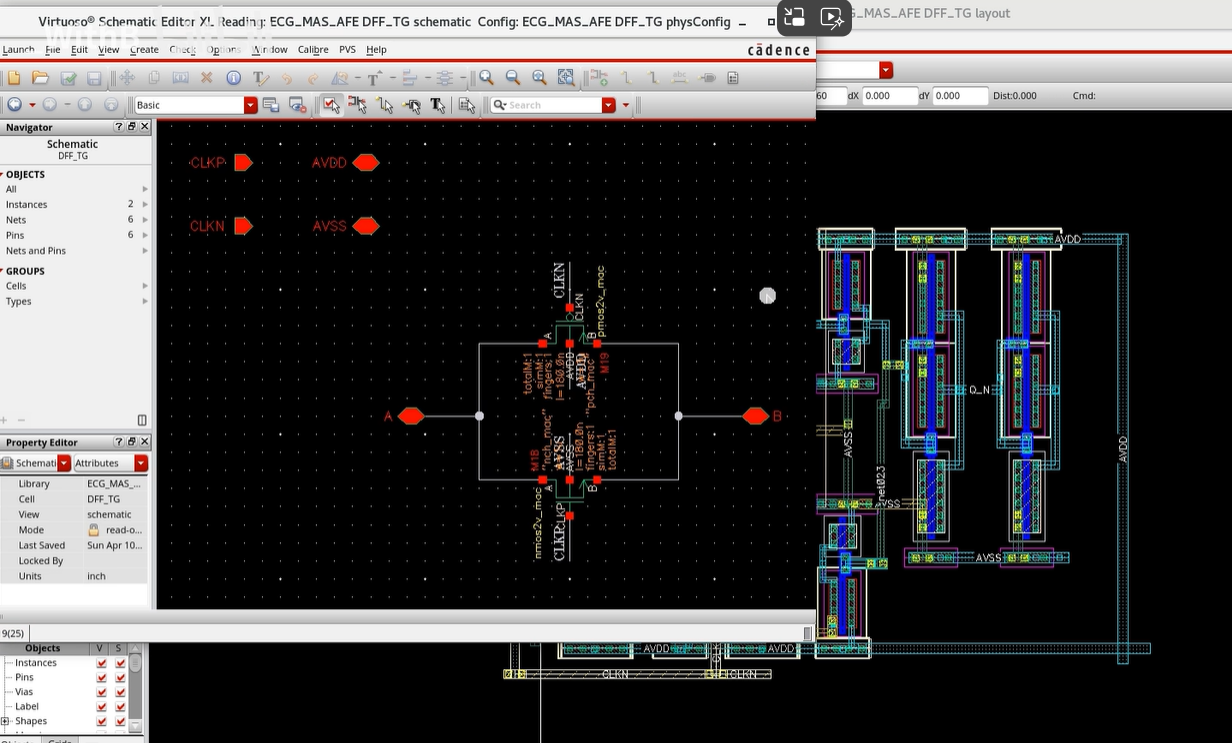
Task: Toggle Instances selectable S checkbox
Action: (x=121, y=663)
